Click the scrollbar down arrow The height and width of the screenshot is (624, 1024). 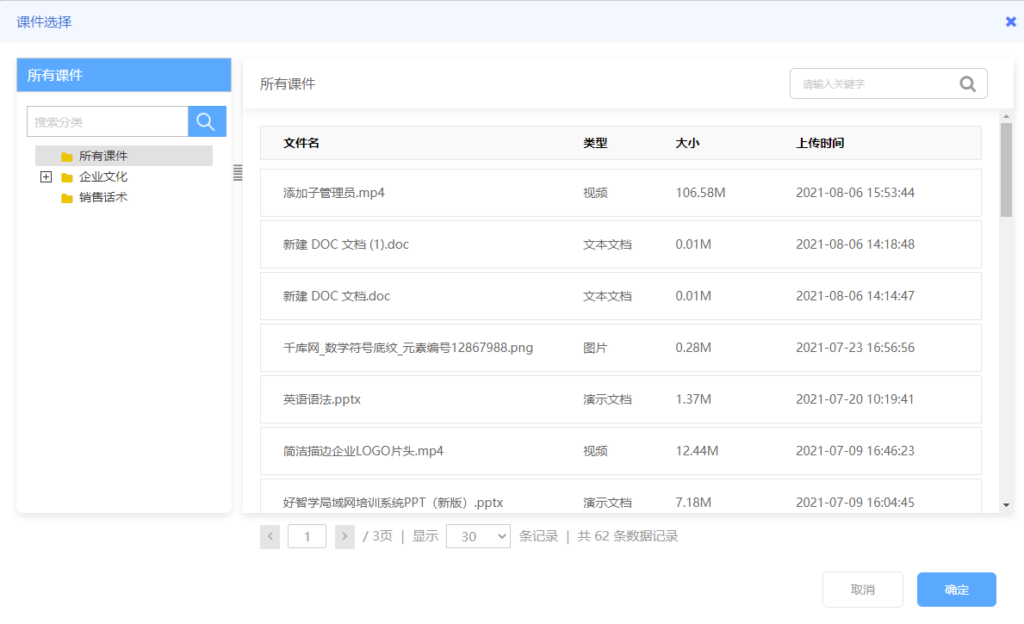click(1006, 505)
